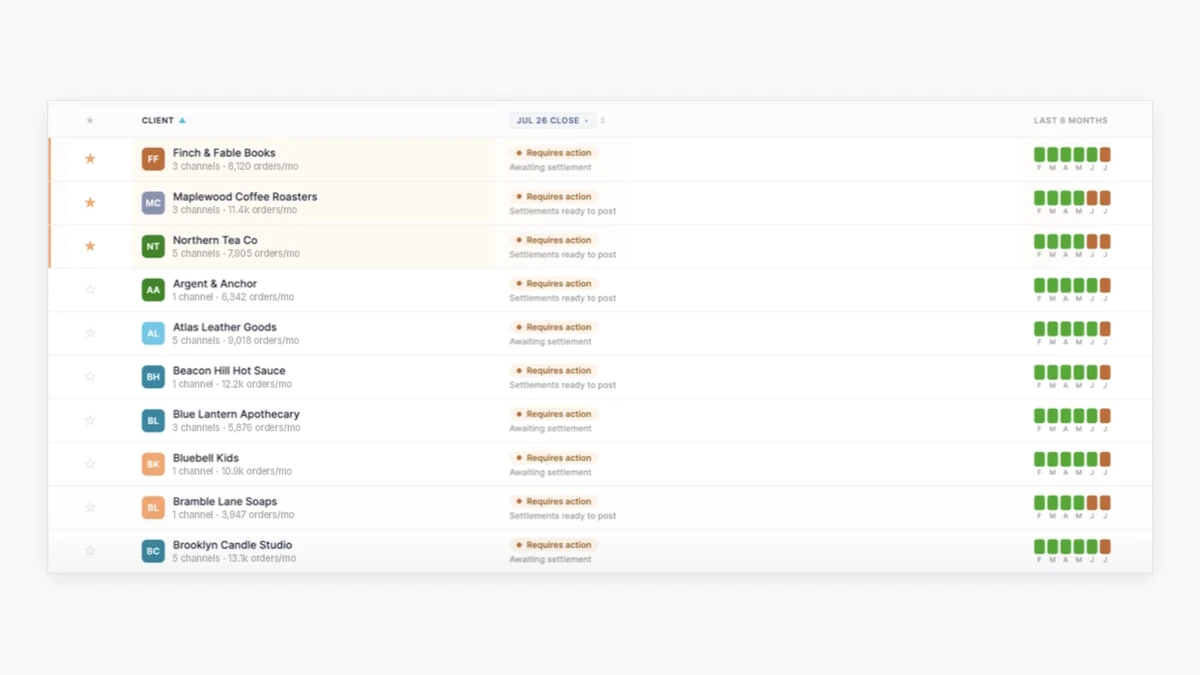Remove the star from Northern Tea Co
This screenshot has width=1200, height=675.
pos(90,246)
